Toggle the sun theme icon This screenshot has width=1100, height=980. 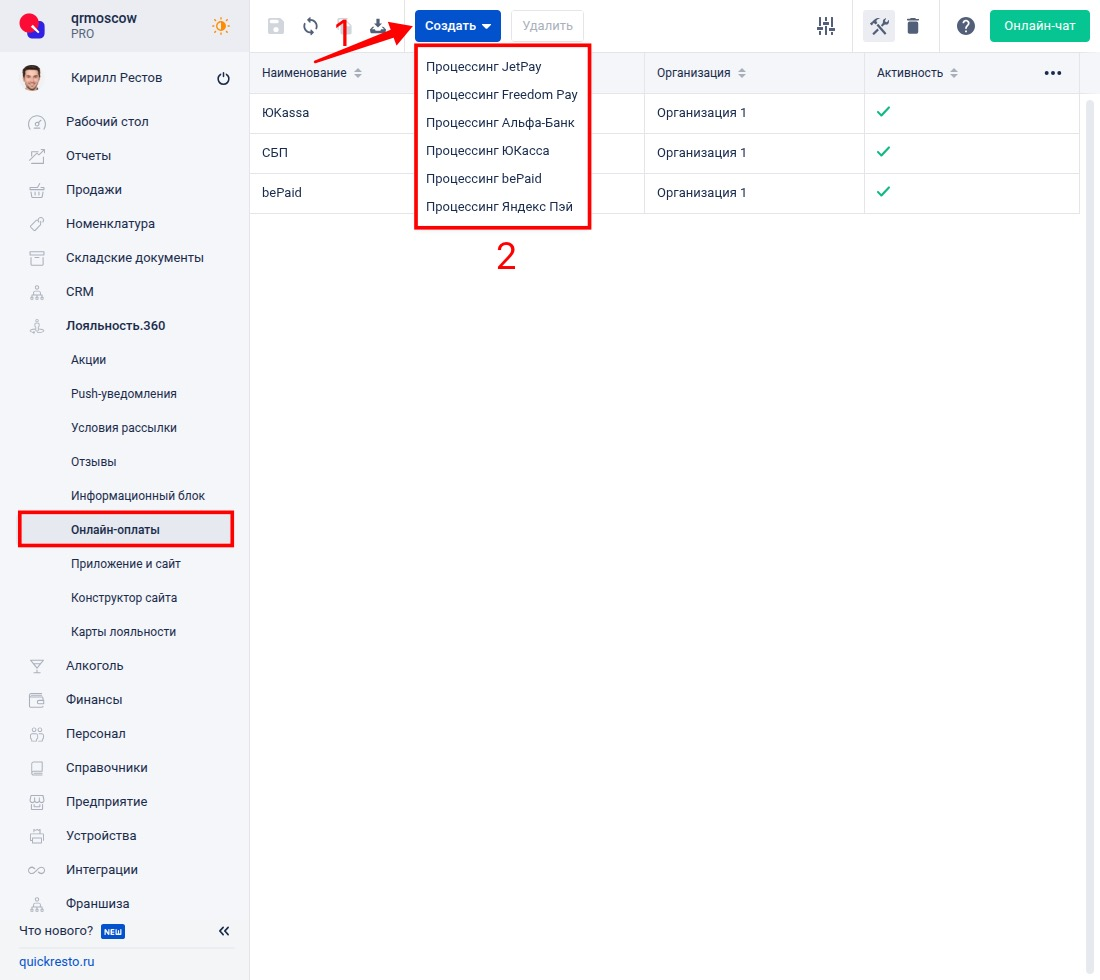point(221,26)
